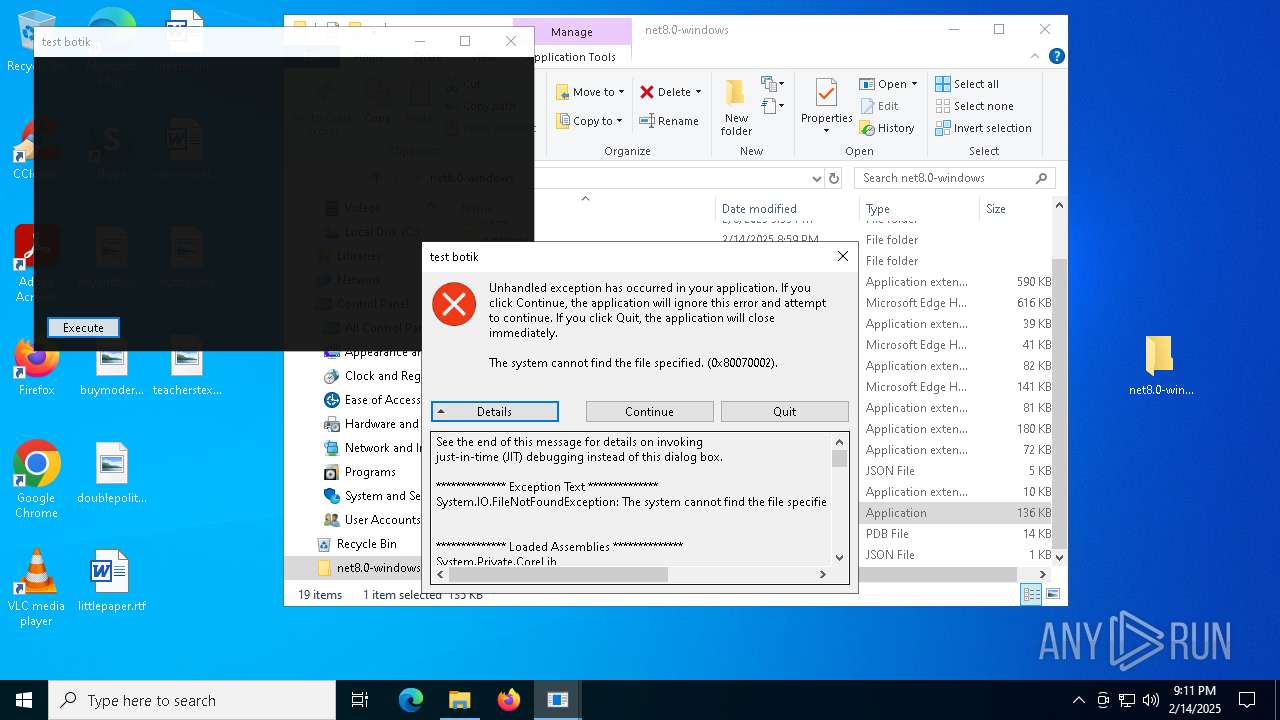Click the Search net8.0-windows field

956,178
